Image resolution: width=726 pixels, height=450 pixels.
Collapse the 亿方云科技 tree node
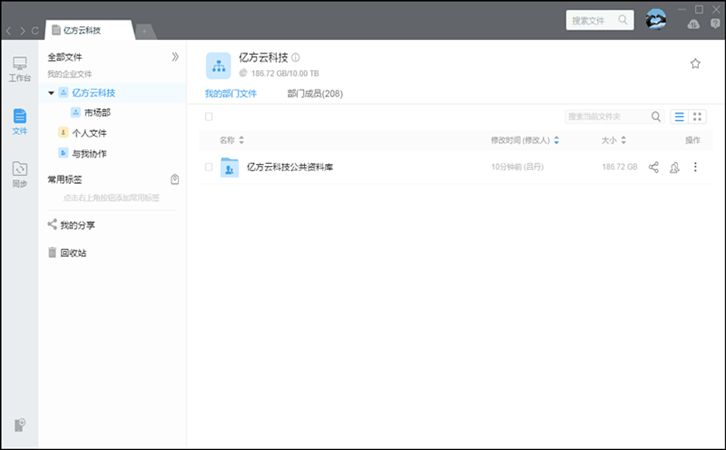(x=51, y=93)
